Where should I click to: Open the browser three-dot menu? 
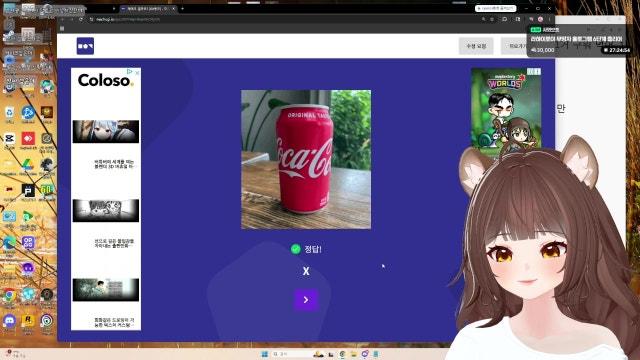tap(549, 19)
